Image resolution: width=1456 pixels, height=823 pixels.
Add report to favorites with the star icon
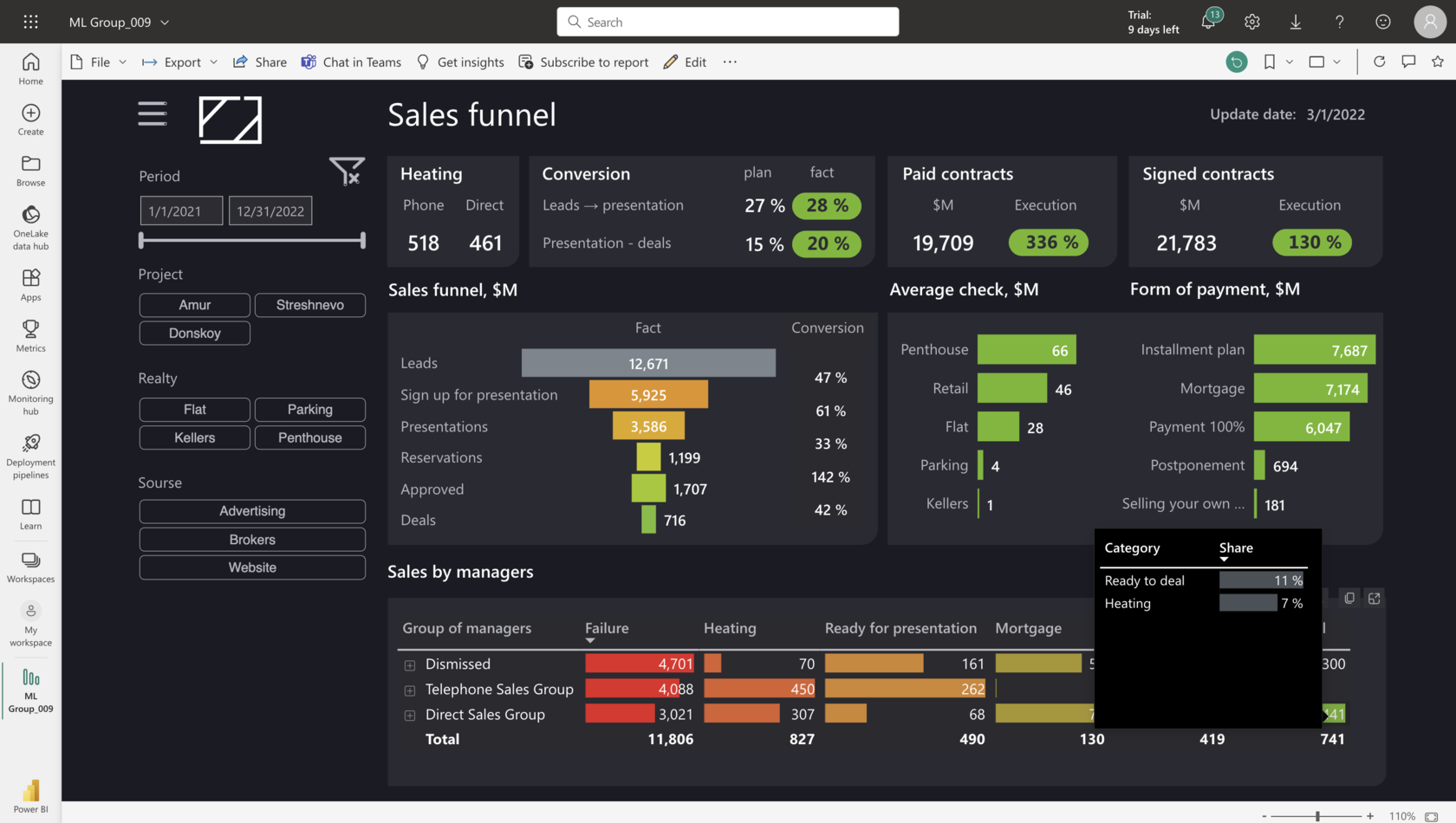tap(1438, 62)
